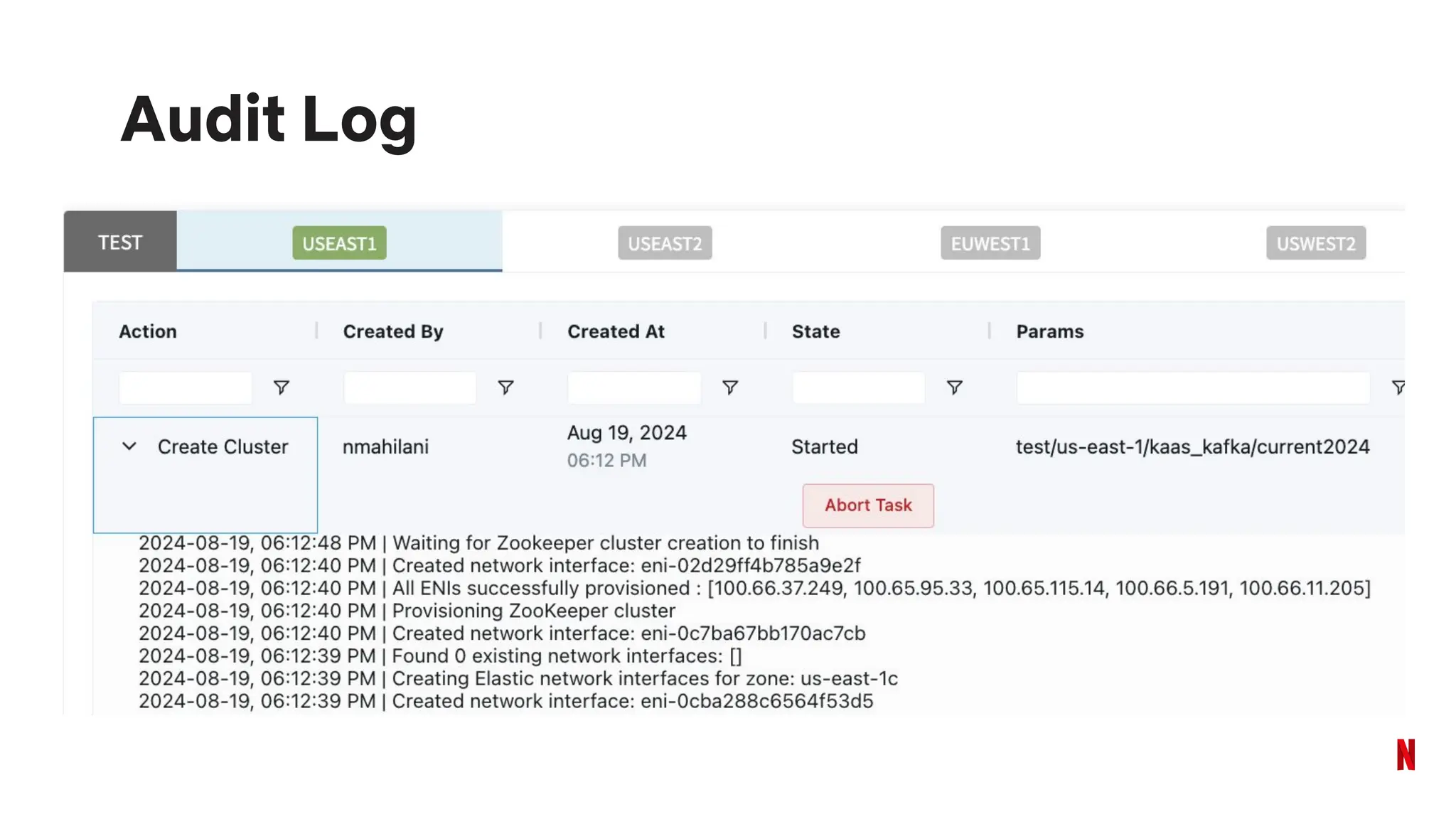1456x819 pixels.
Task: Click the eni-0cba288c6564f53d5 log line
Action: 506,701
